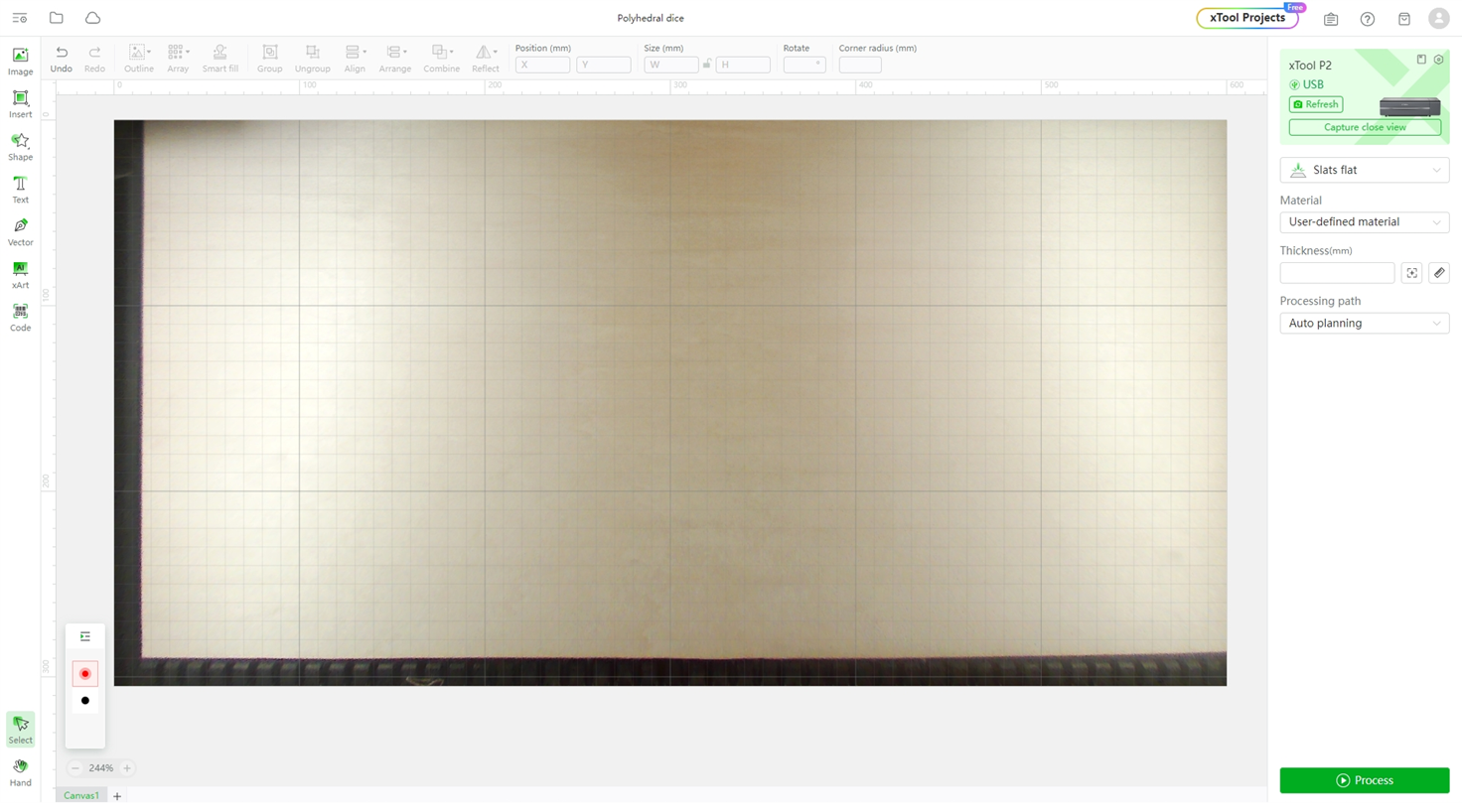
Task: Click the auto-measure thickness icon
Action: [1411, 273]
